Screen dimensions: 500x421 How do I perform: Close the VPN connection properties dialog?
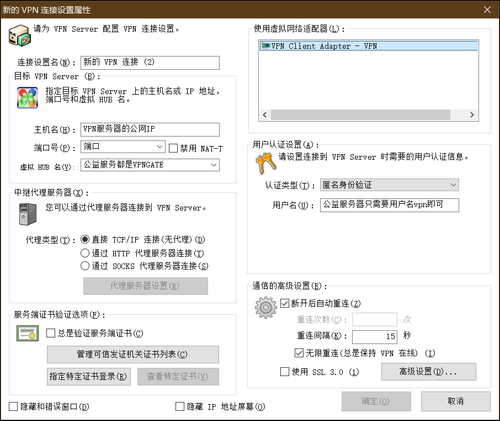pyautogui.click(x=487, y=10)
